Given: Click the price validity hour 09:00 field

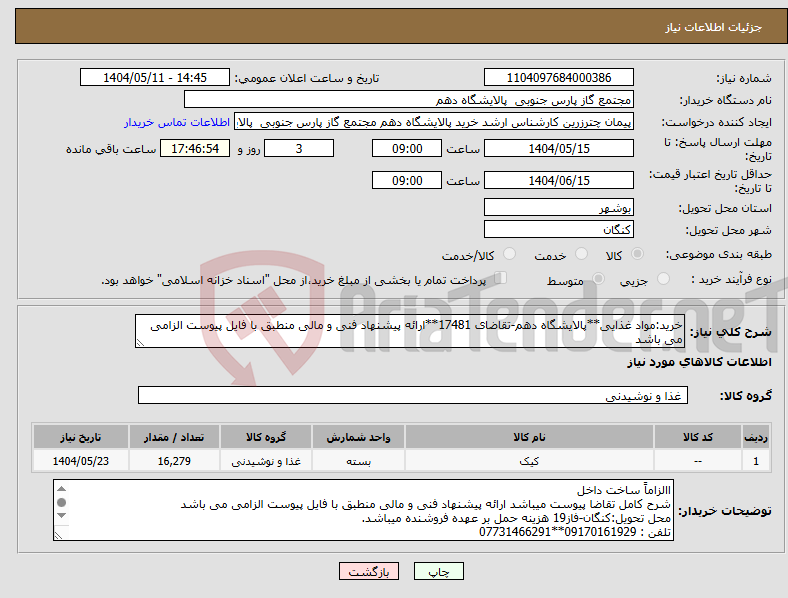Looking at the screenshot, I should coord(407,180).
